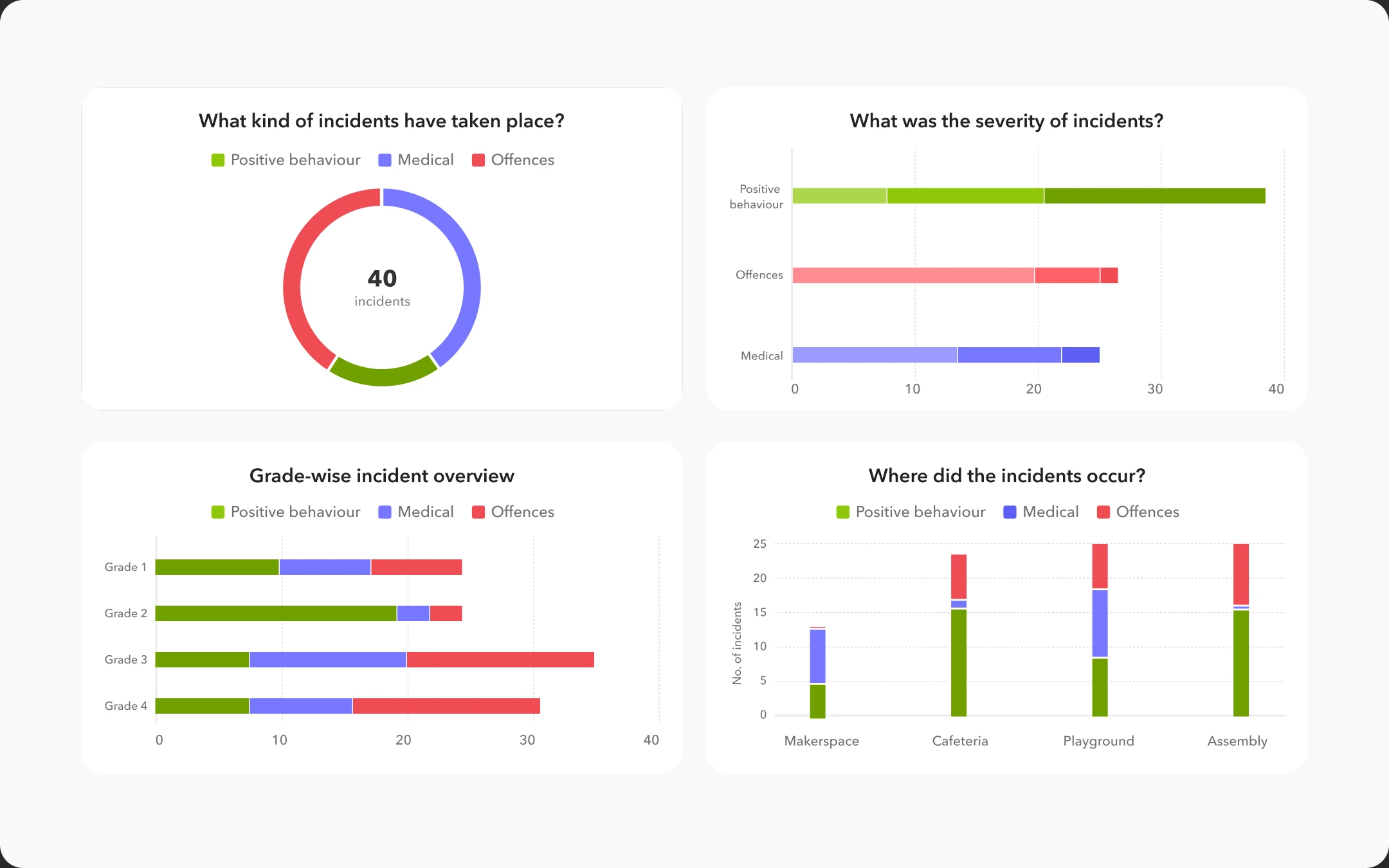Toggle Medical legend in location chart

[x=1041, y=512]
